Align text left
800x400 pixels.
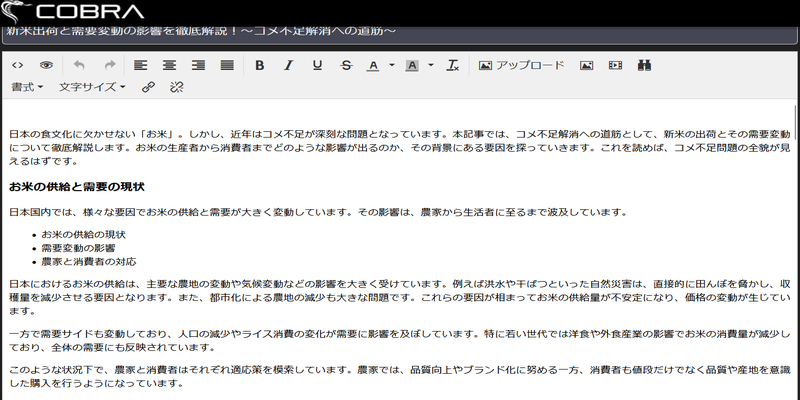(140, 65)
